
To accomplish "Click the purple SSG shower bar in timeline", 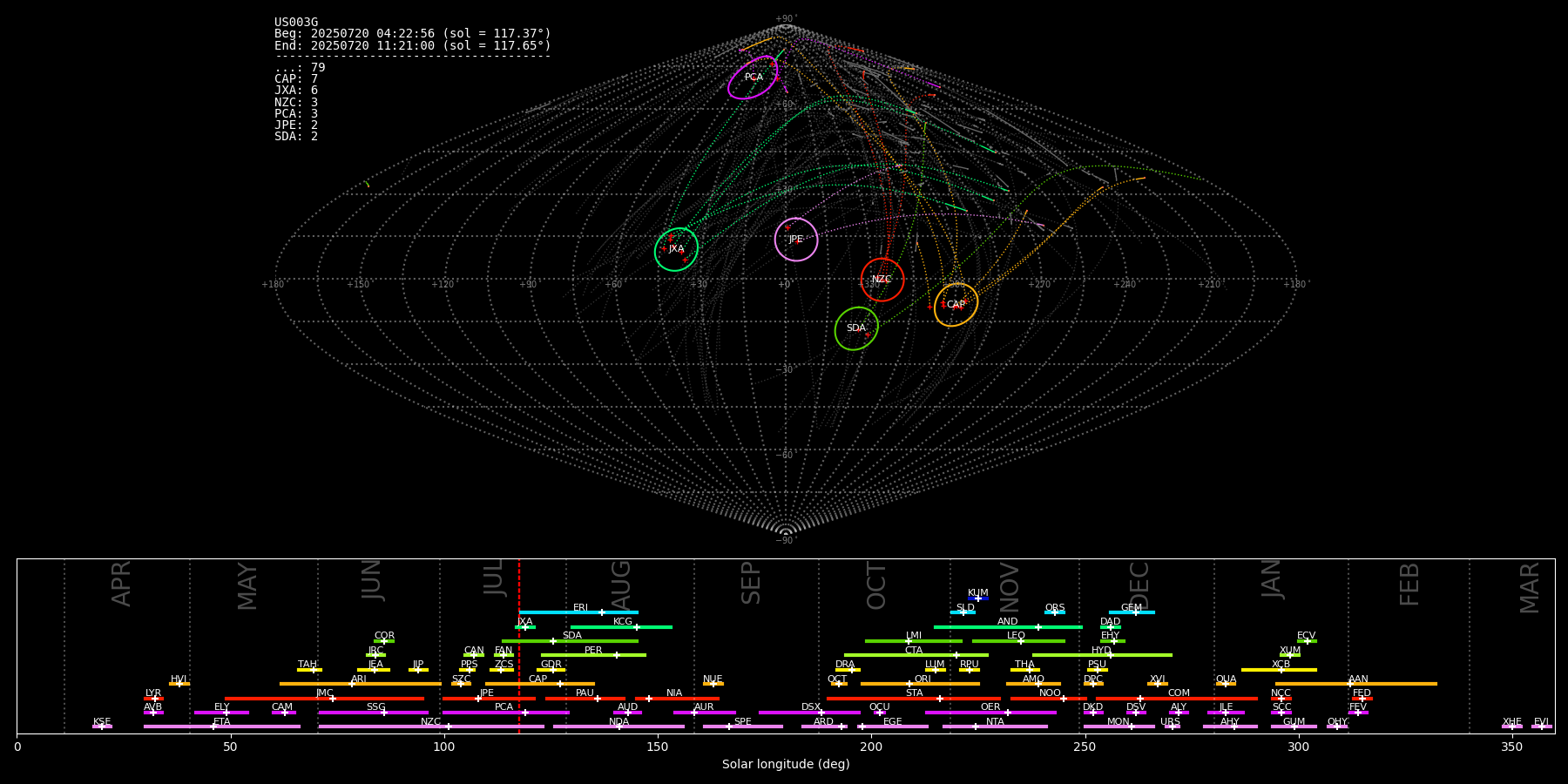I will tap(373, 713).
